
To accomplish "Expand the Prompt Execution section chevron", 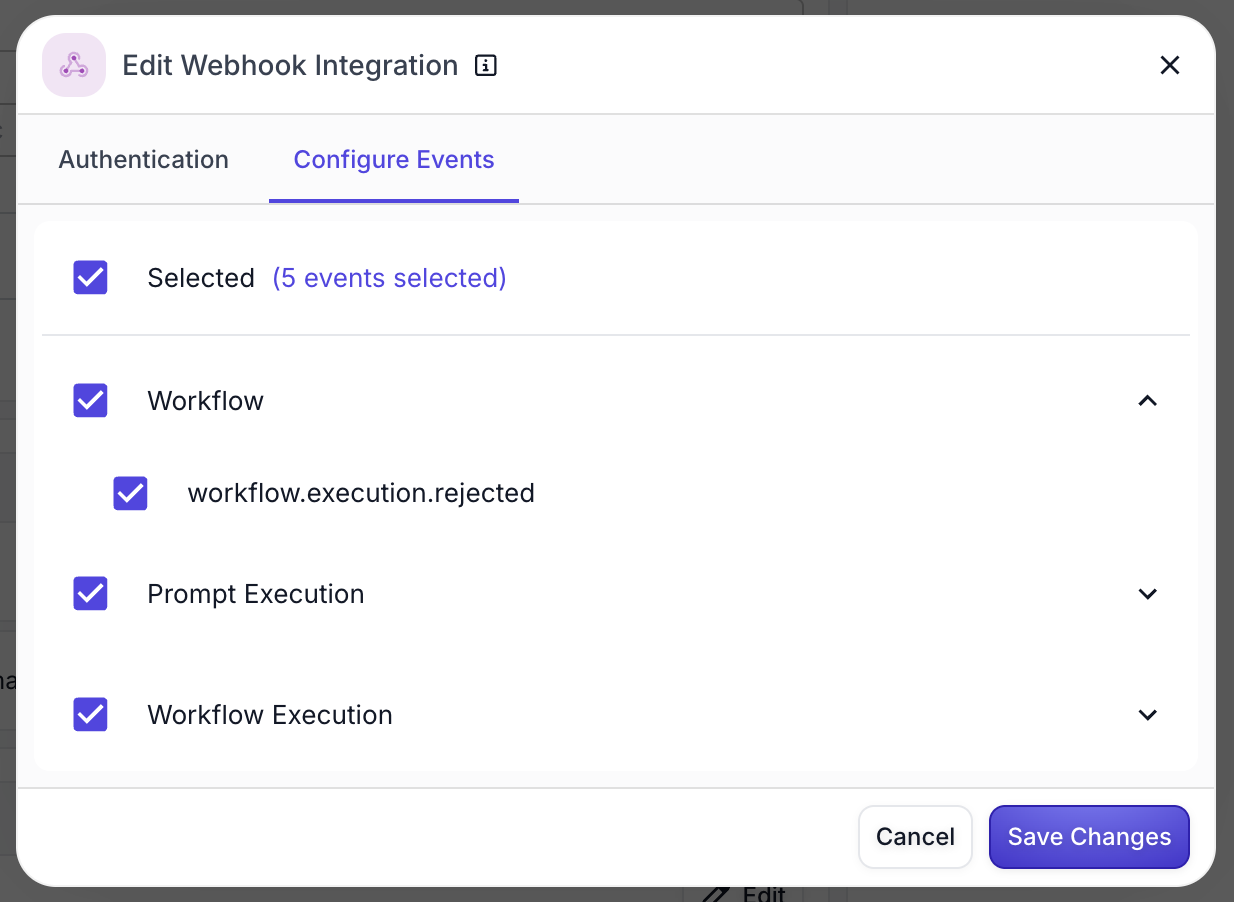I will [1148, 594].
